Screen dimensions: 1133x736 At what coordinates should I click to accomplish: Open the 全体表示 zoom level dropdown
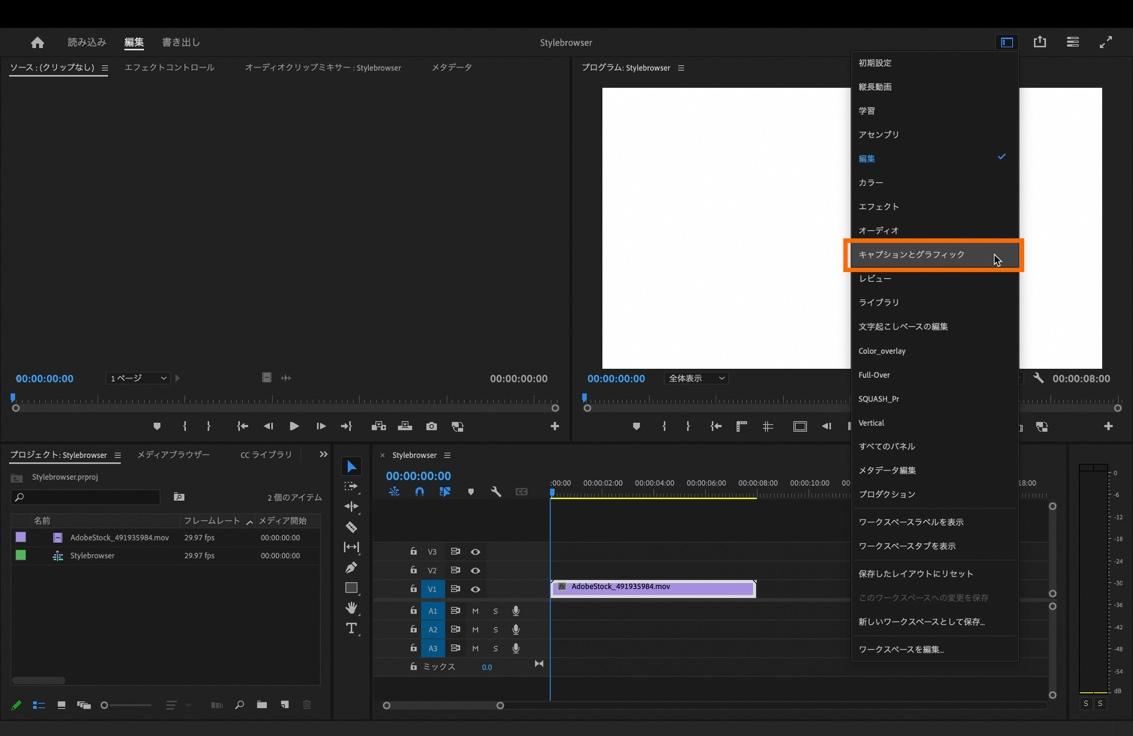tap(696, 379)
